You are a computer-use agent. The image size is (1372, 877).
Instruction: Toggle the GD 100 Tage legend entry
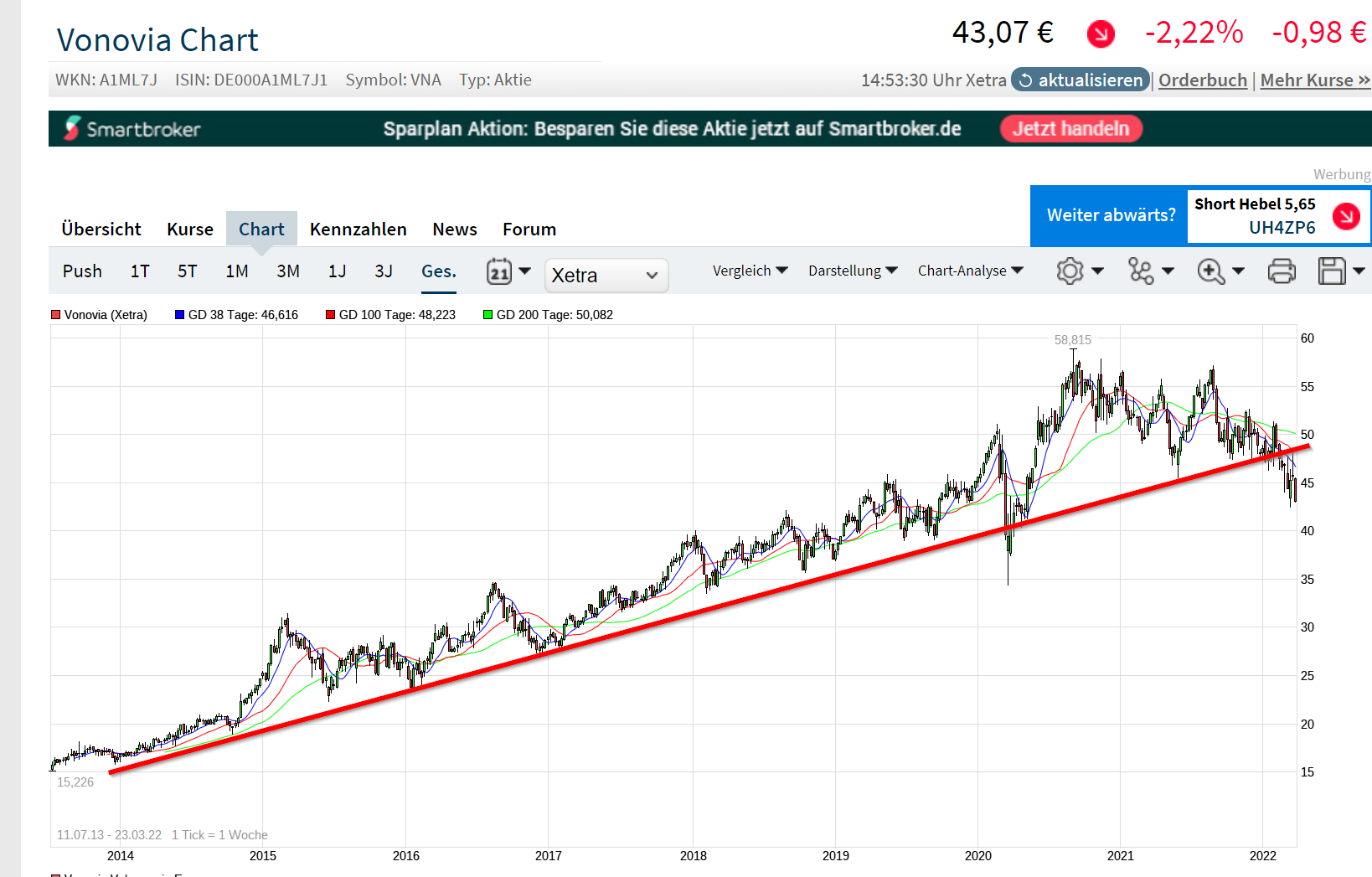tap(390, 315)
